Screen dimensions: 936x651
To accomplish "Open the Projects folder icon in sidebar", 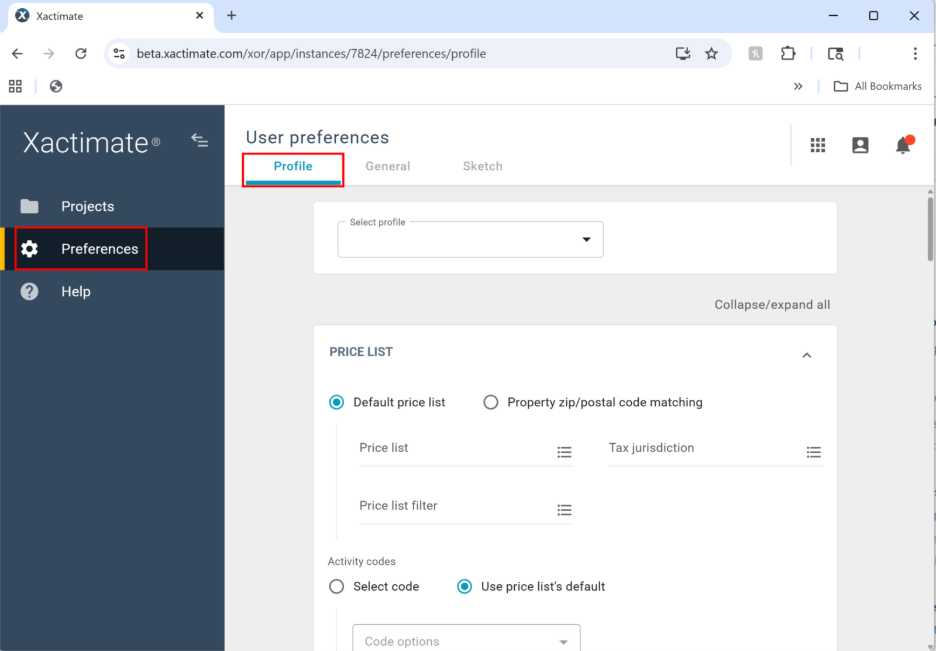I will pyautogui.click(x=29, y=206).
